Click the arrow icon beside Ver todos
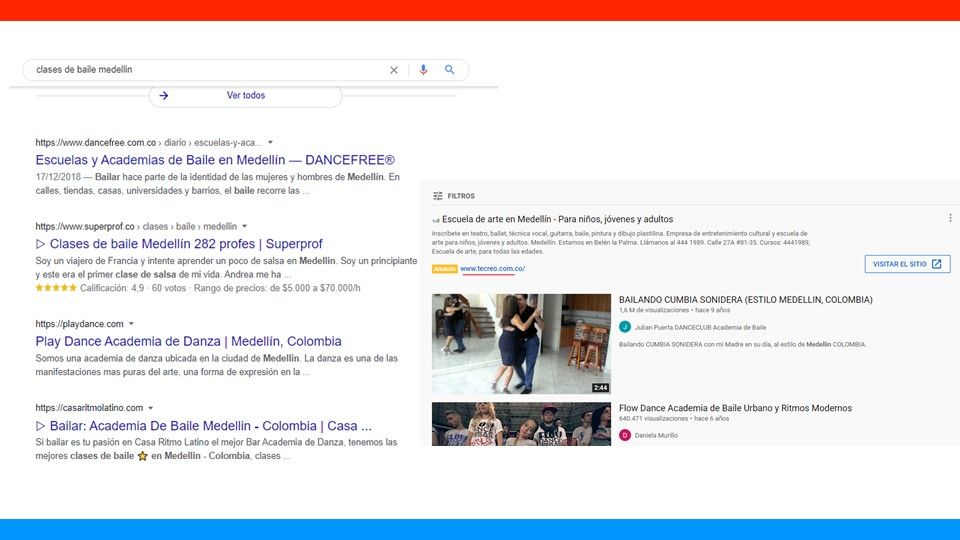Image resolution: width=960 pixels, height=540 pixels. [x=164, y=96]
